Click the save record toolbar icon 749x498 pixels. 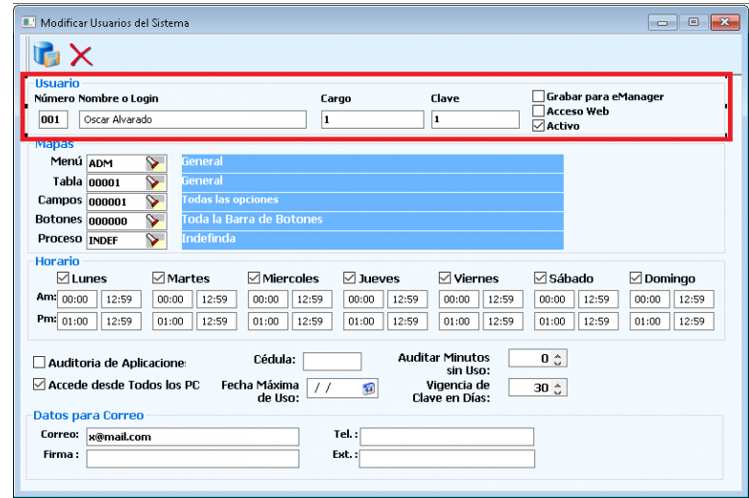tap(46, 54)
